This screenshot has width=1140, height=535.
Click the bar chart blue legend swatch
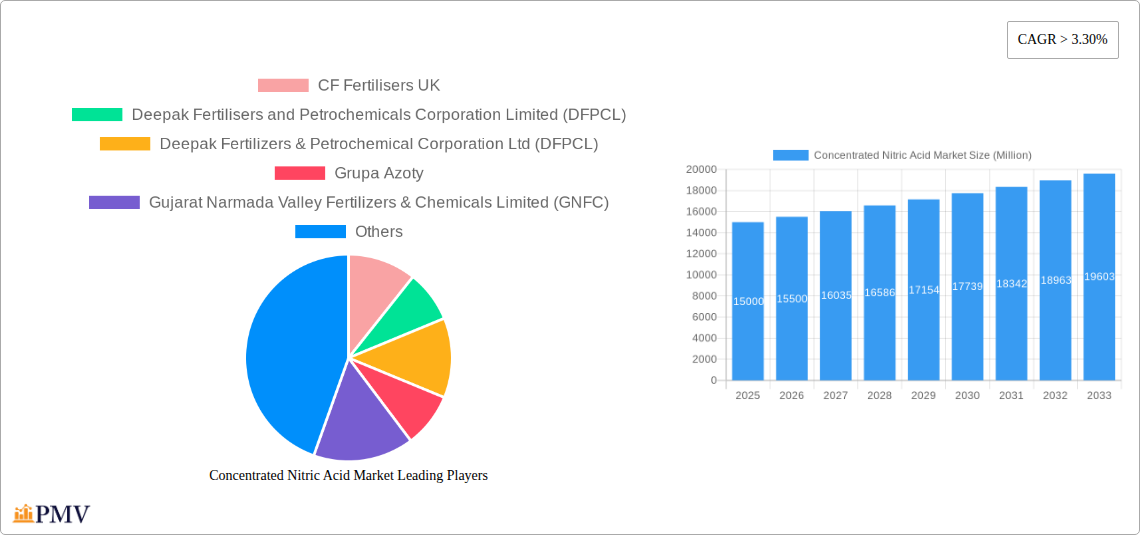pyautogui.click(x=790, y=155)
